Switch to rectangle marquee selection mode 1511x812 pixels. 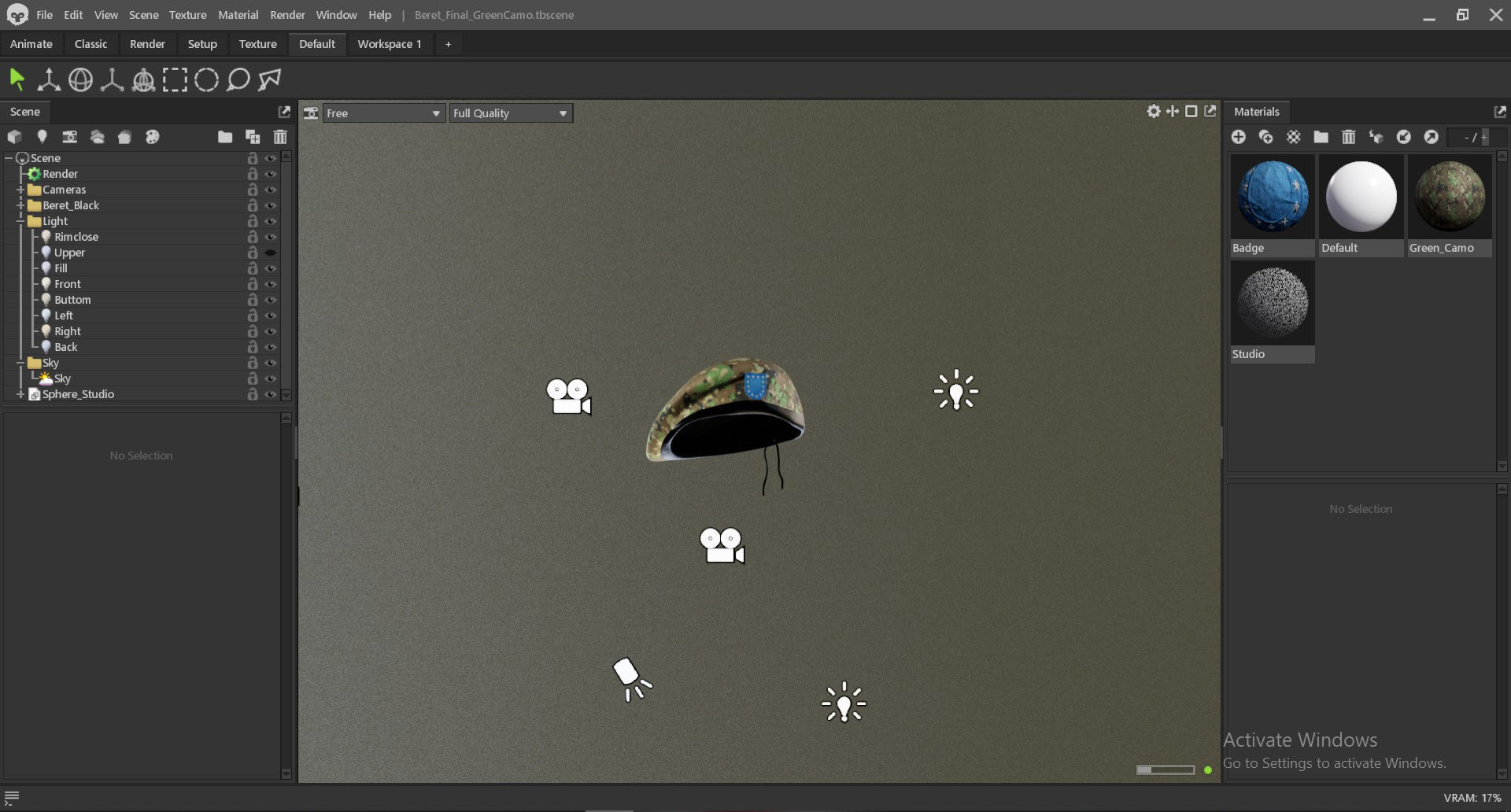(x=175, y=79)
